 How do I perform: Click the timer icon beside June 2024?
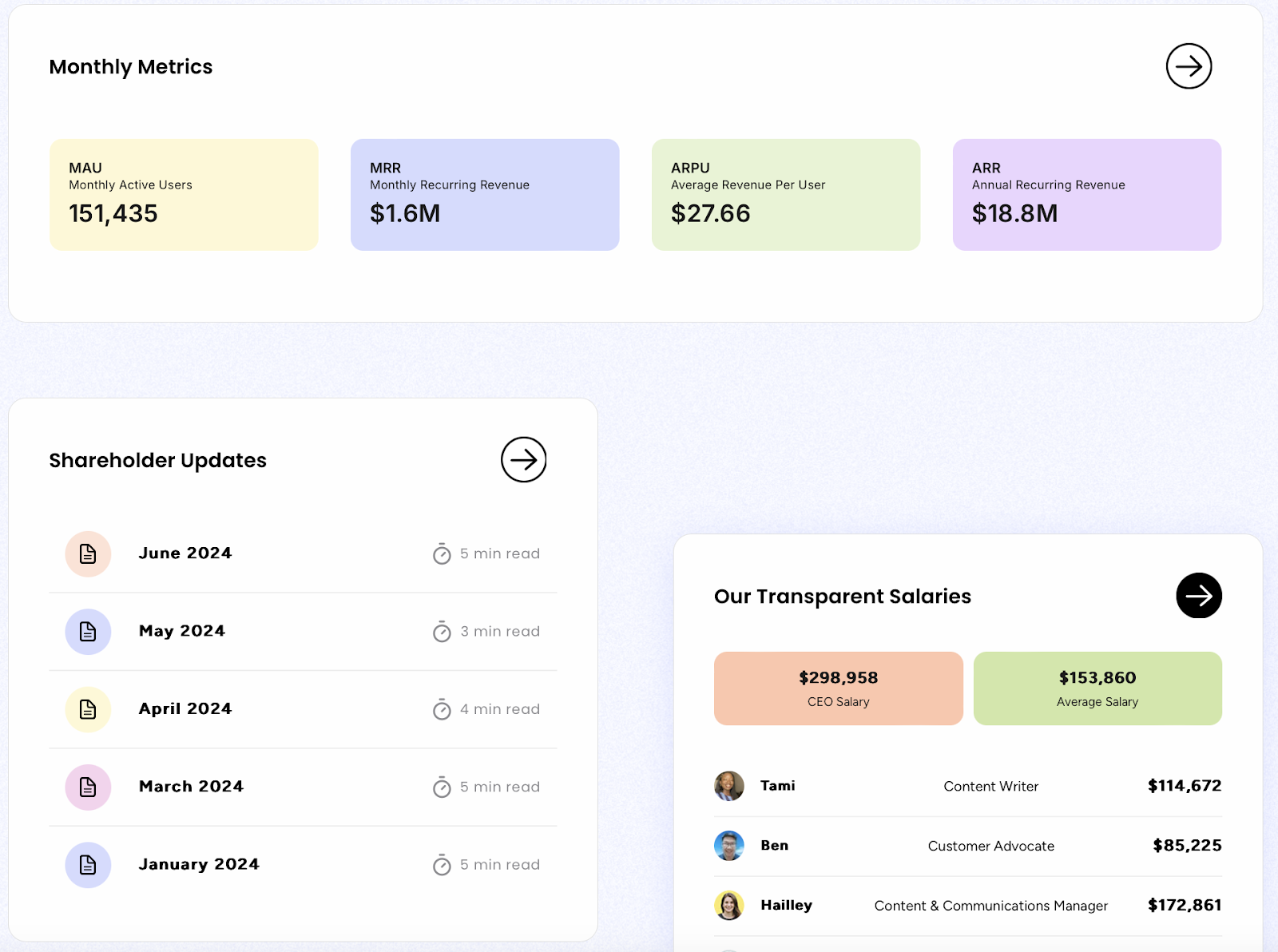[x=442, y=553]
